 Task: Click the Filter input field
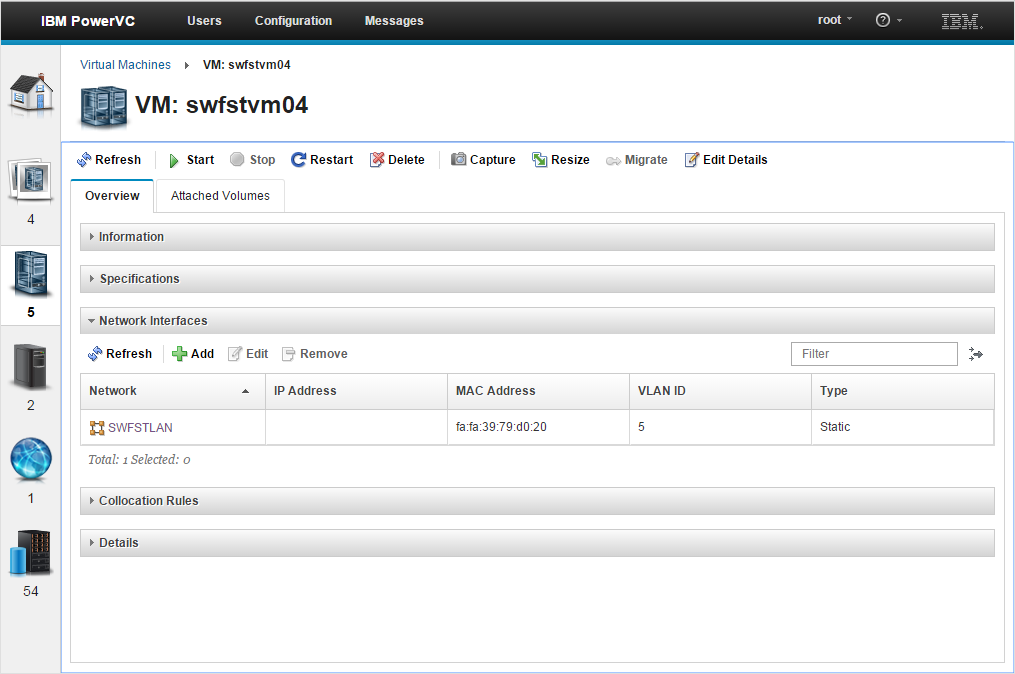874,354
